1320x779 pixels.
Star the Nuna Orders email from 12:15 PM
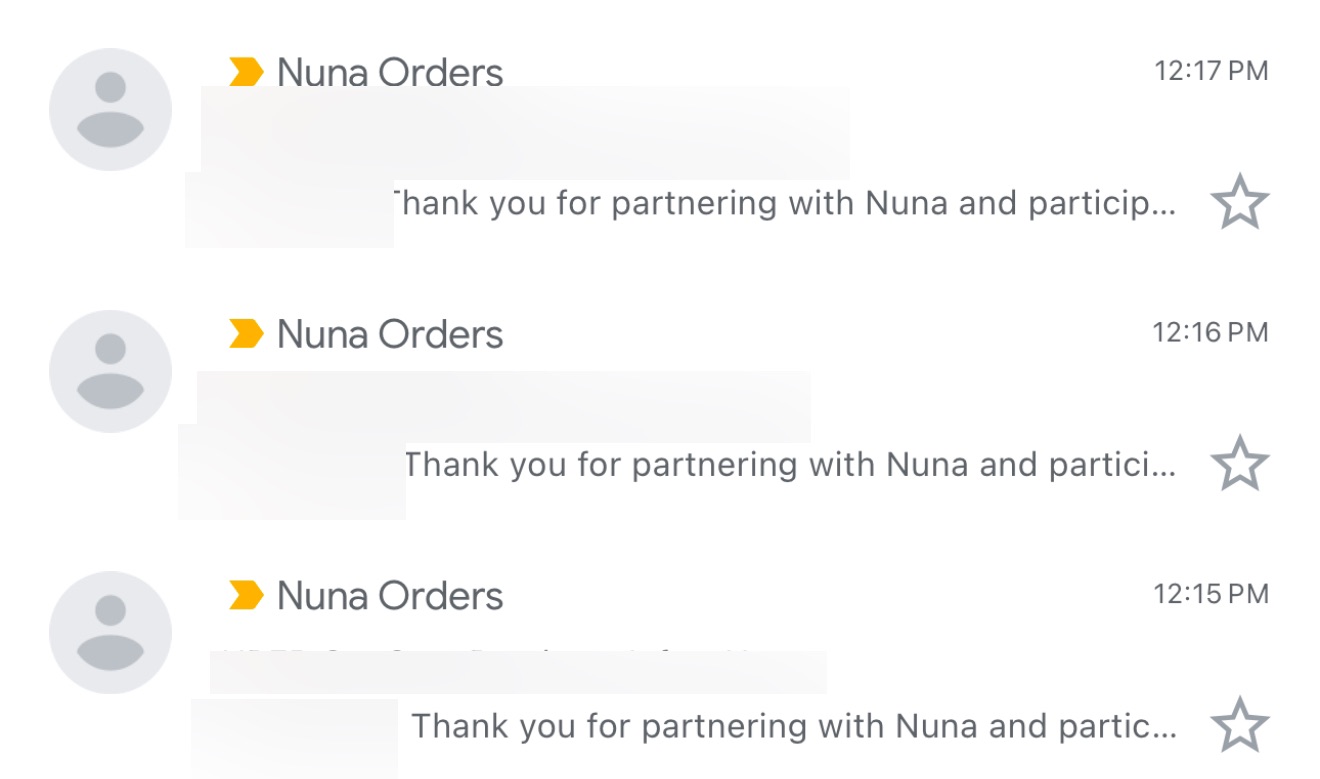[1239, 726]
